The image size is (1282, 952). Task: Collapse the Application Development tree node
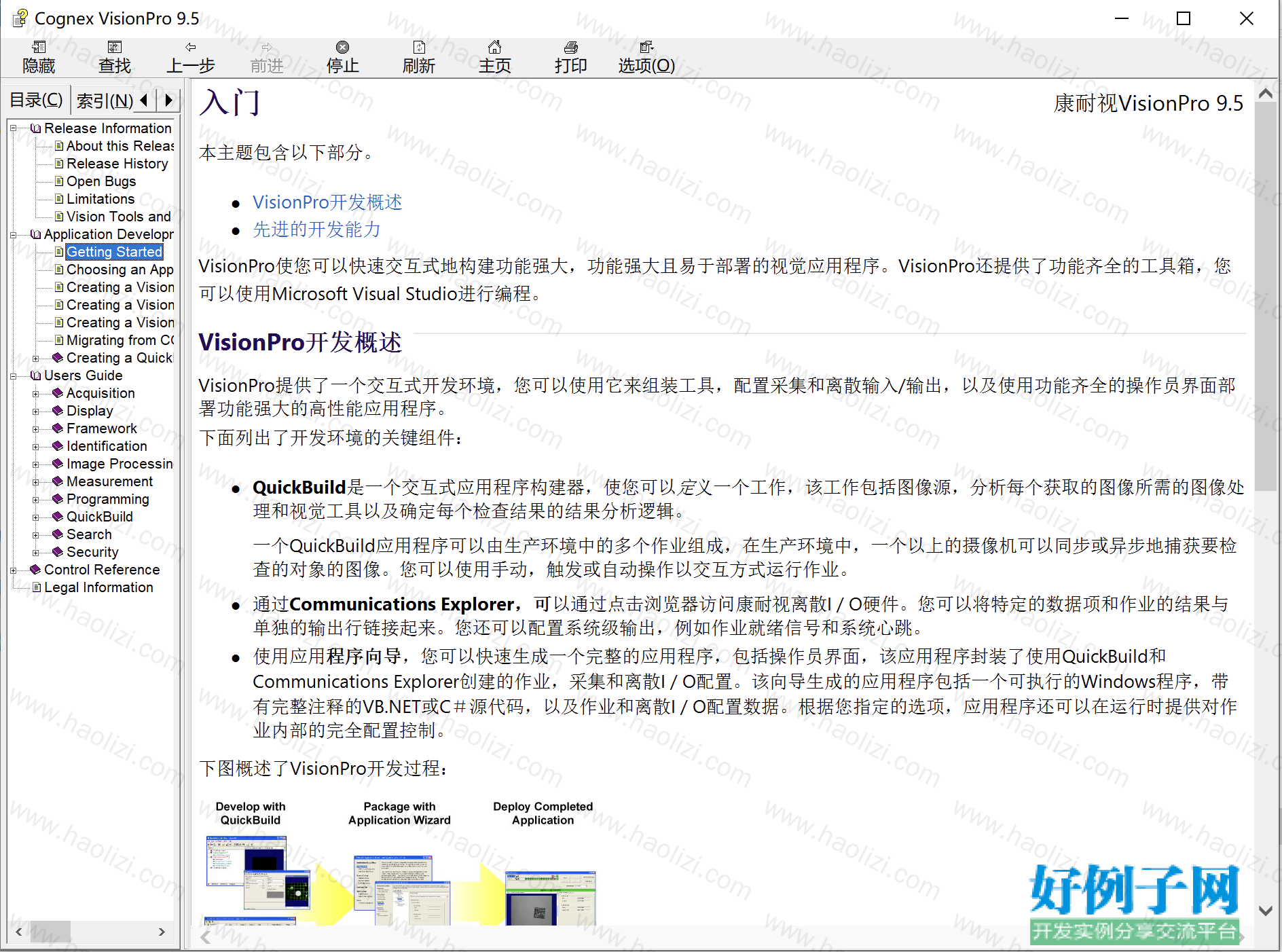[x=13, y=235]
